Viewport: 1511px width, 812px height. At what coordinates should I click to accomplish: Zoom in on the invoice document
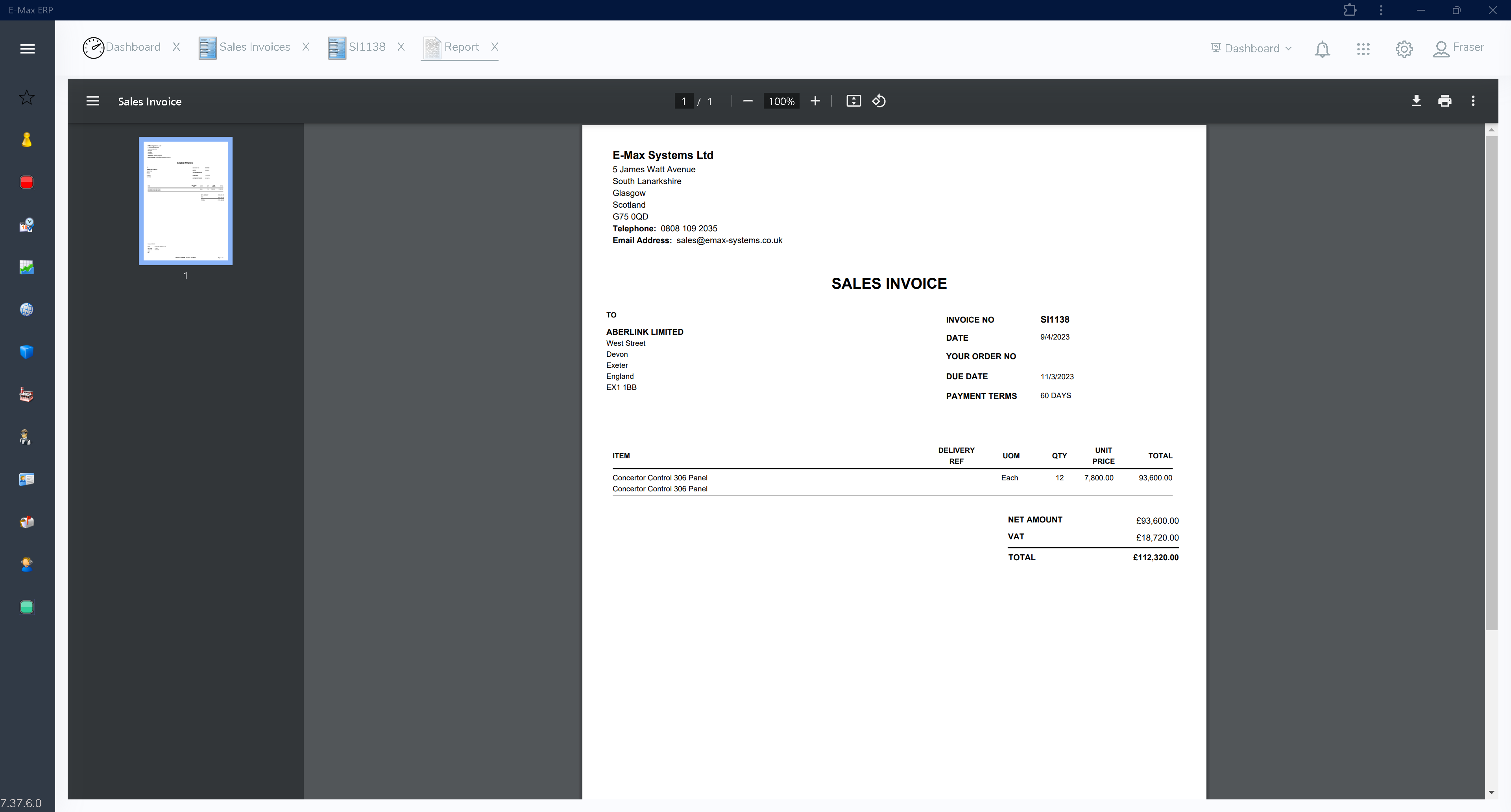[815, 101]
